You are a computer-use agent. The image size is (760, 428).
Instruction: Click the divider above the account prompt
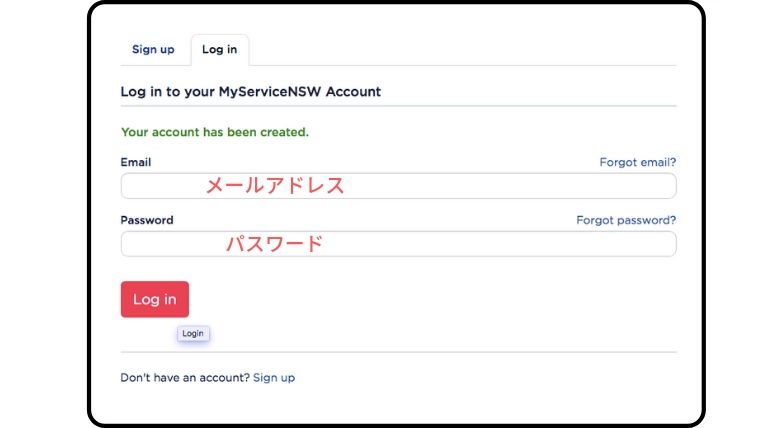[398, 352]
